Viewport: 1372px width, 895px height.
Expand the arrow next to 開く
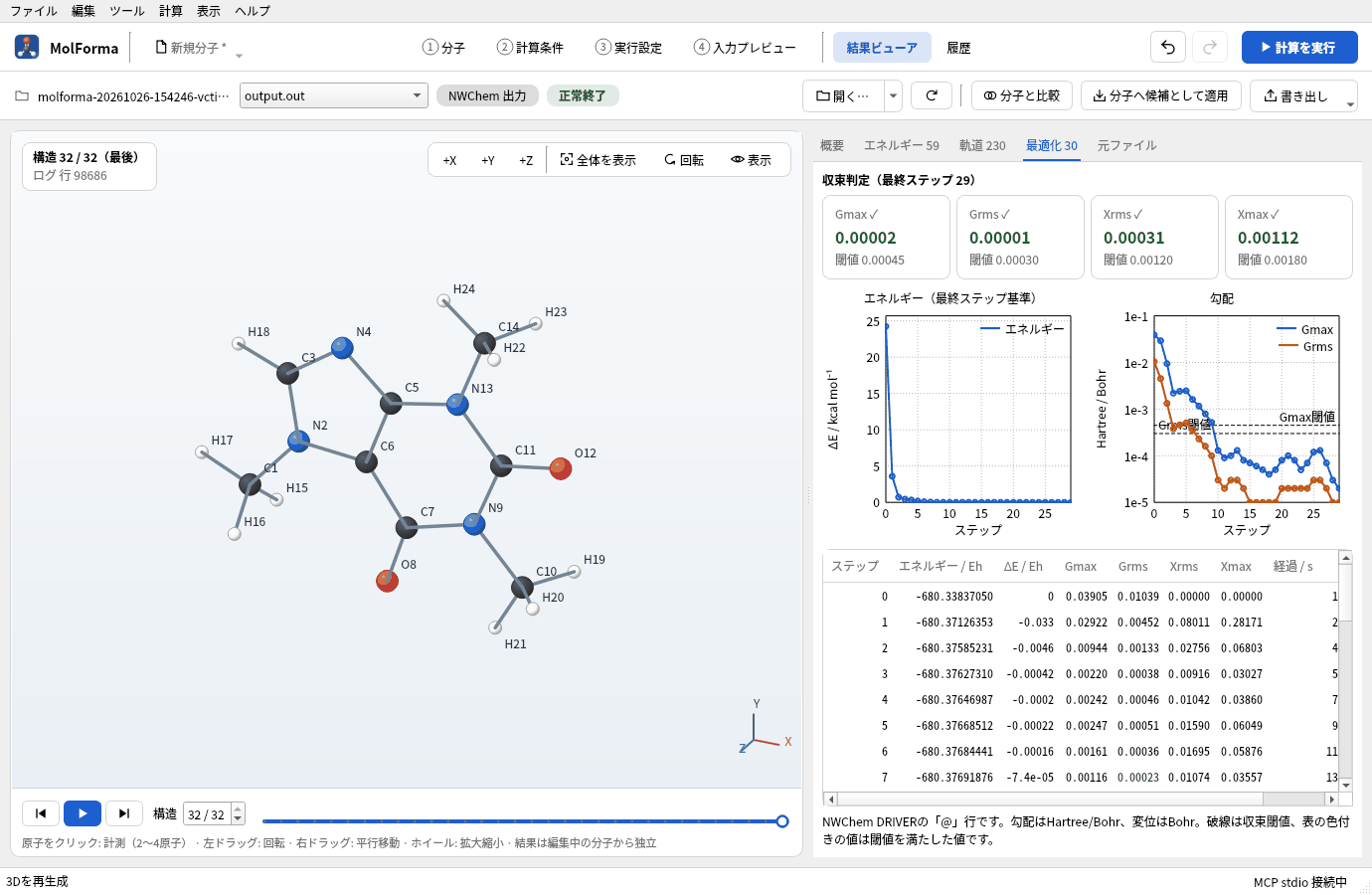tap(893, 95)
